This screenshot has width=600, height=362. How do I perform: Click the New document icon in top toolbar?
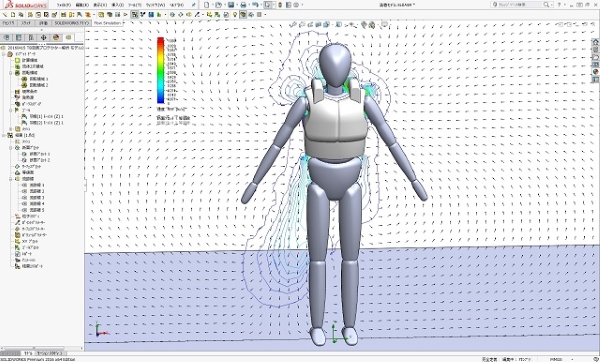[207, 5]
